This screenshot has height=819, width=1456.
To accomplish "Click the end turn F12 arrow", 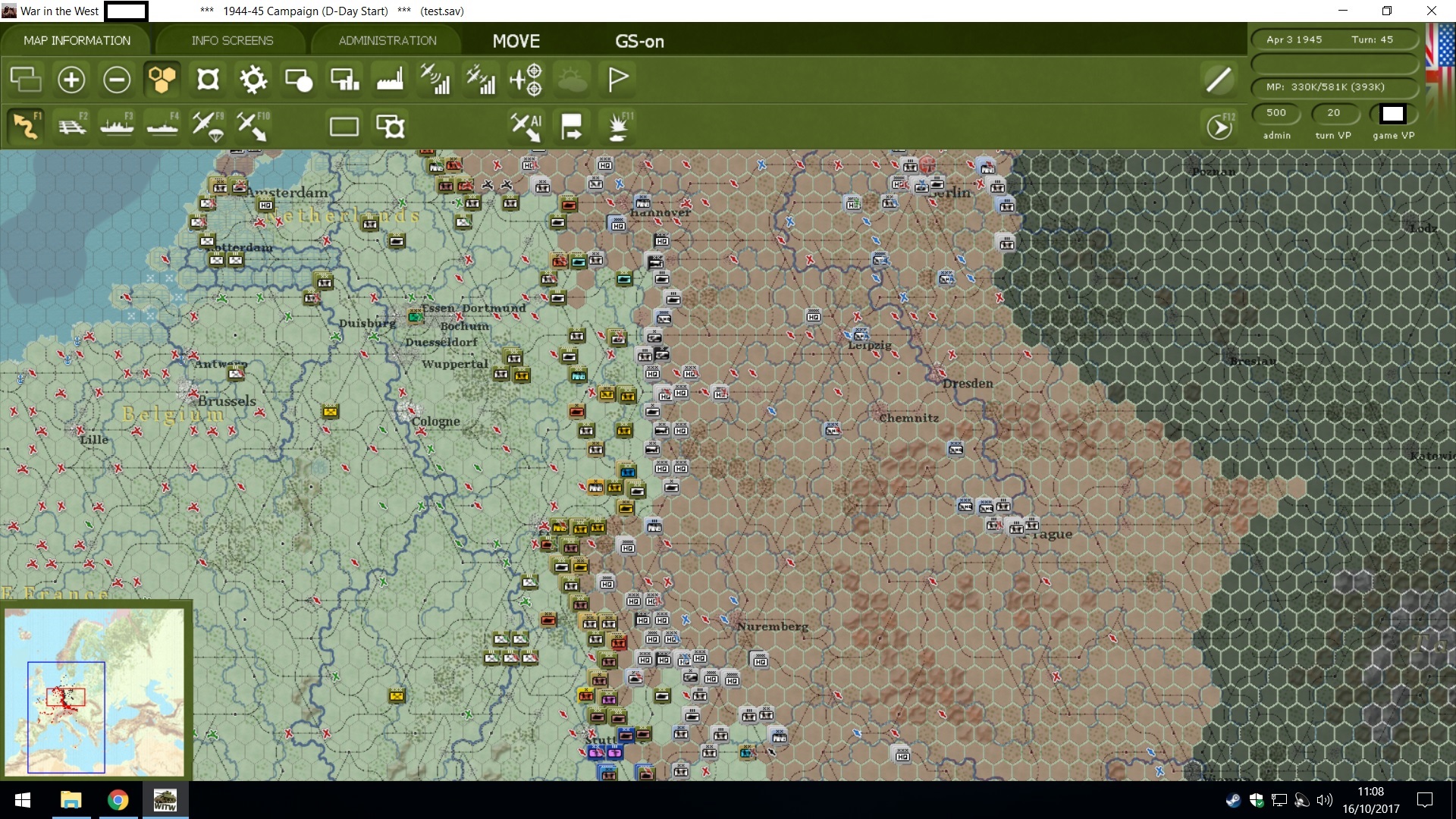I will (1219, 126).
